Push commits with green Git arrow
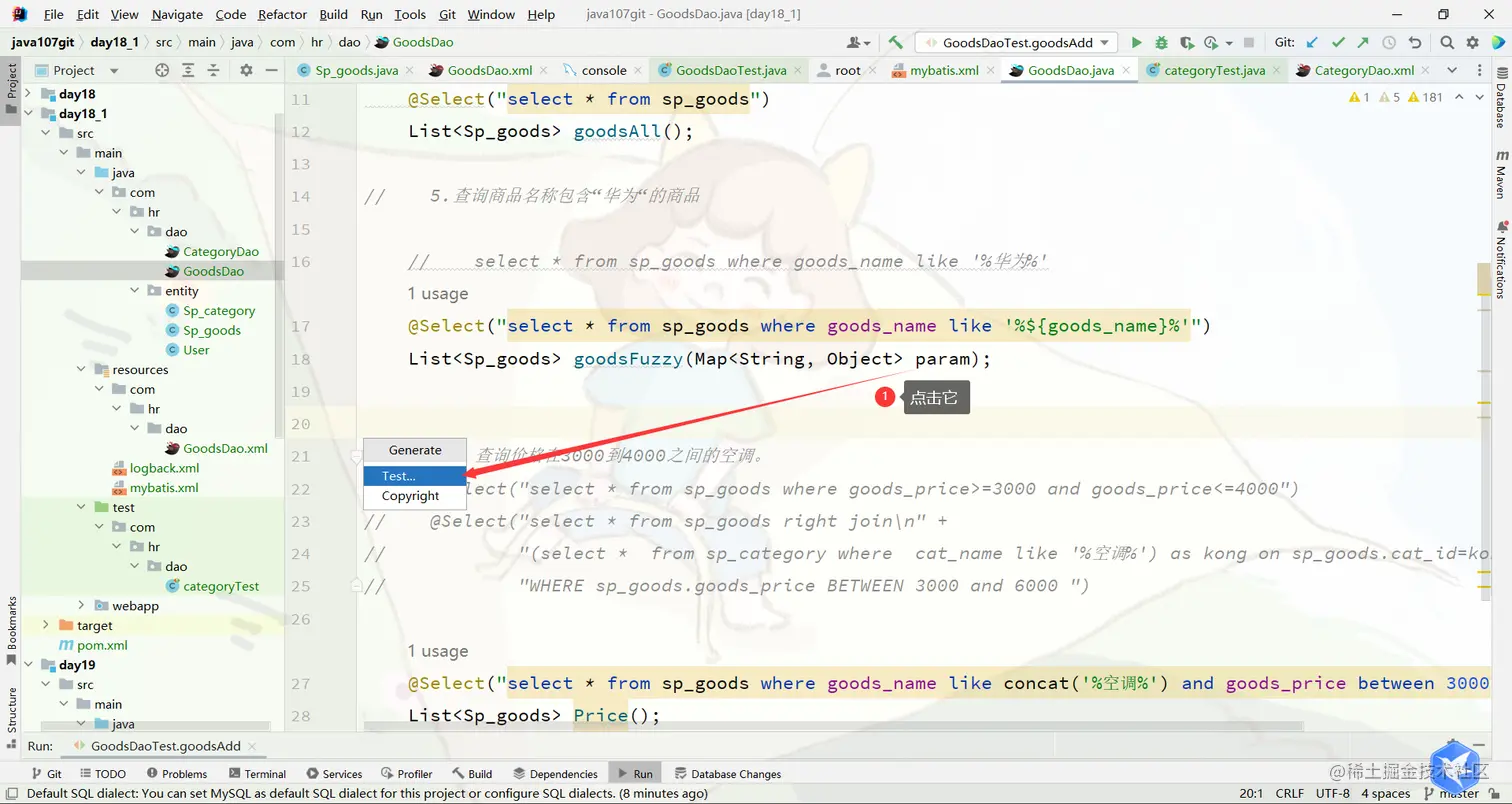The width and height of the screenshot is (1512, 804). (x=1363, y=43)
